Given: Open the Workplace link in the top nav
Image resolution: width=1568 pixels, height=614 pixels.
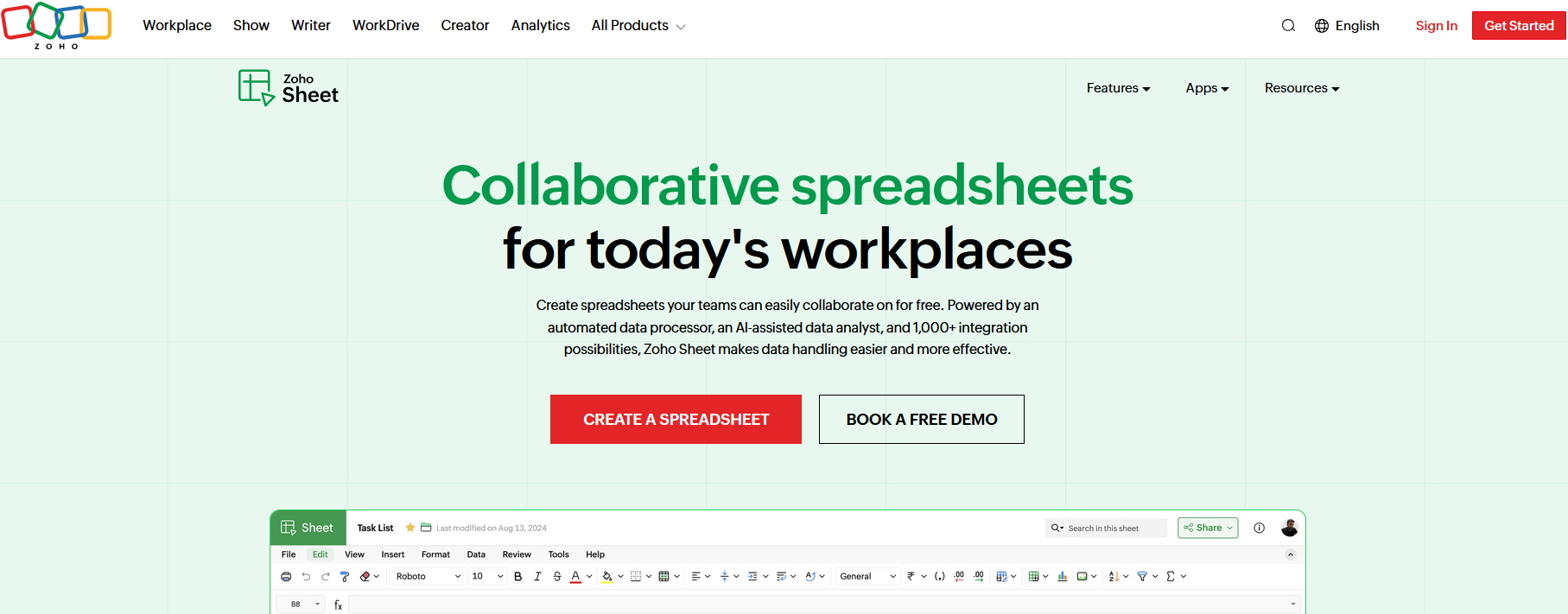Looking at the screenshot, I should [x=177, y=26].
